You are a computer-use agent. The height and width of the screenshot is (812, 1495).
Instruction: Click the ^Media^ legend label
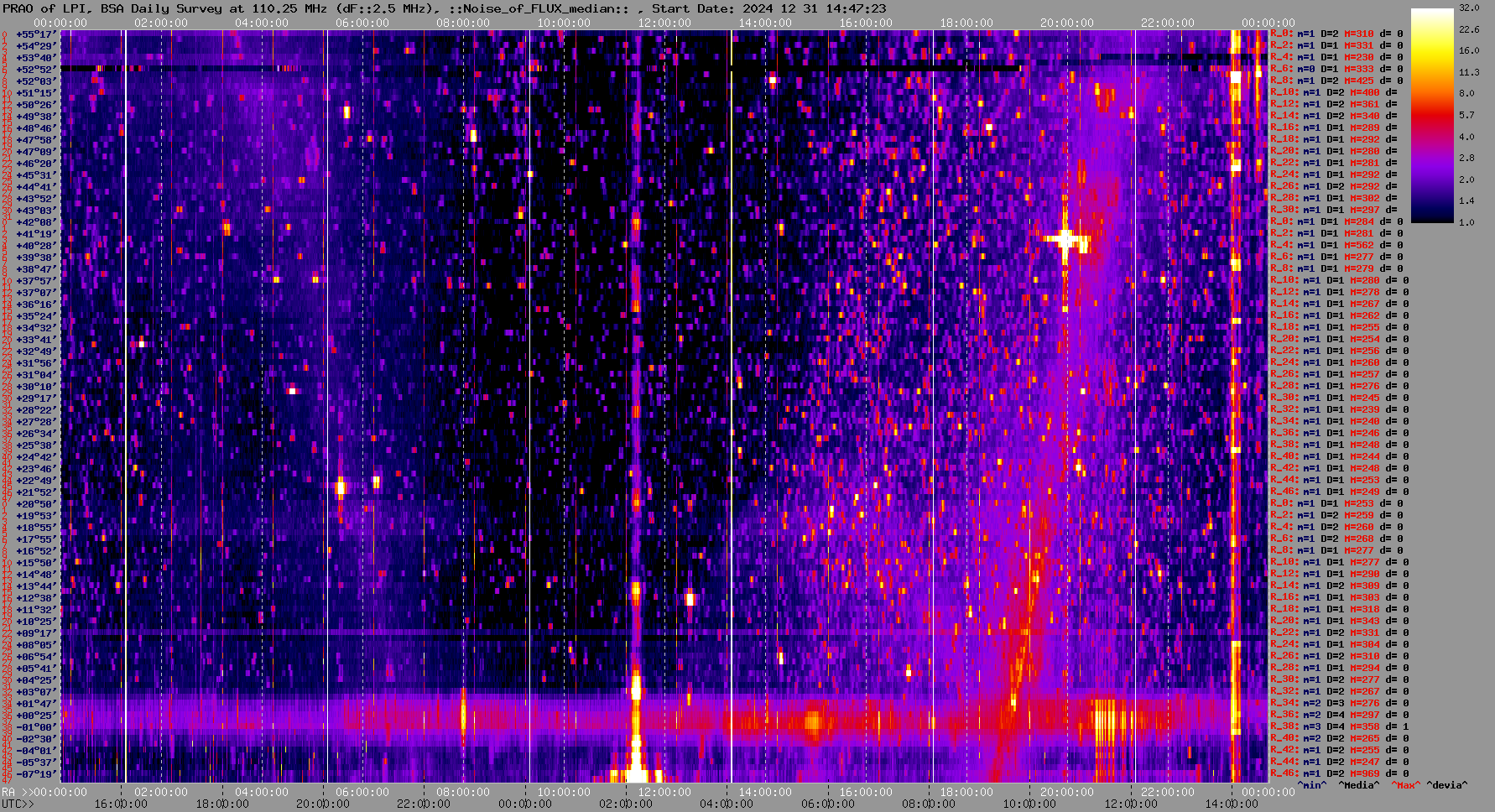point(1359,785)
